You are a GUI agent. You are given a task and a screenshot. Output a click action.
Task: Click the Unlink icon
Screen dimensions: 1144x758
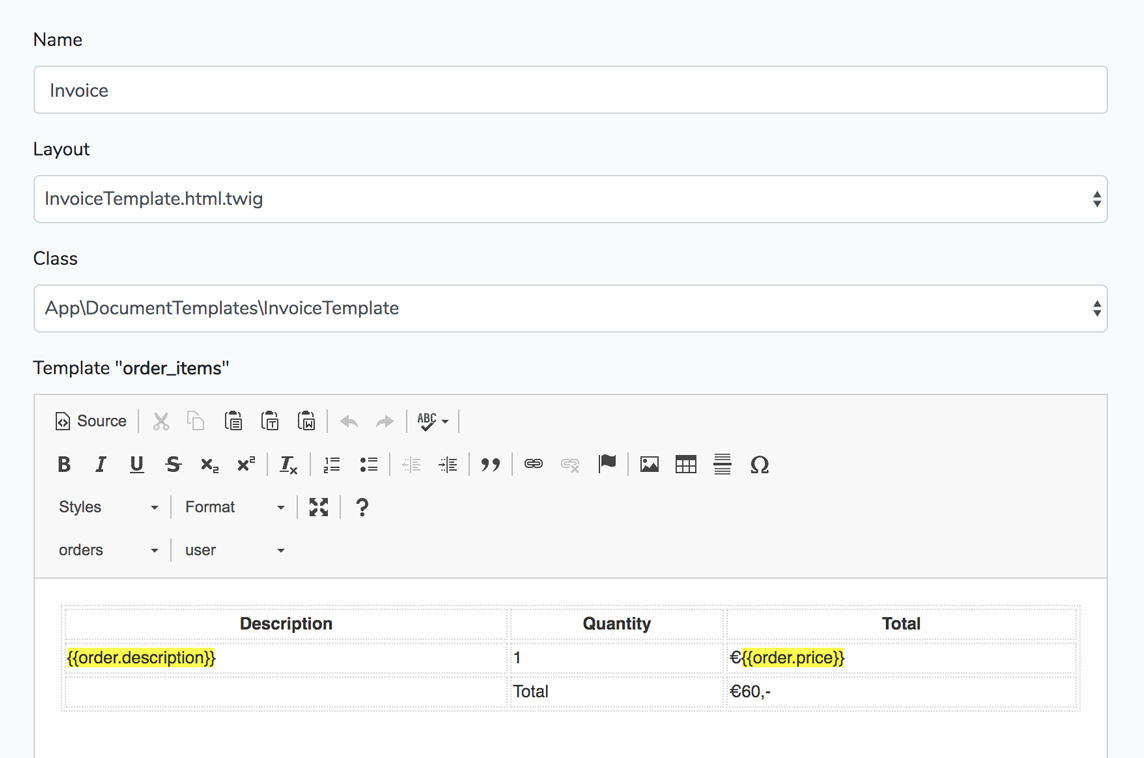point(570,464)
